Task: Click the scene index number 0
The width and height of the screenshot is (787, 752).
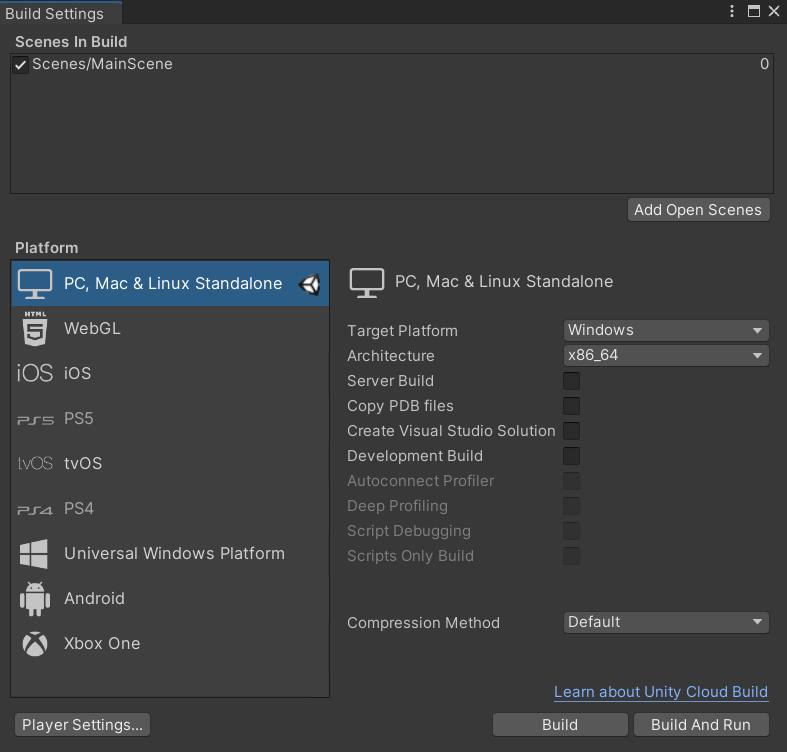Action: point(764,64)
